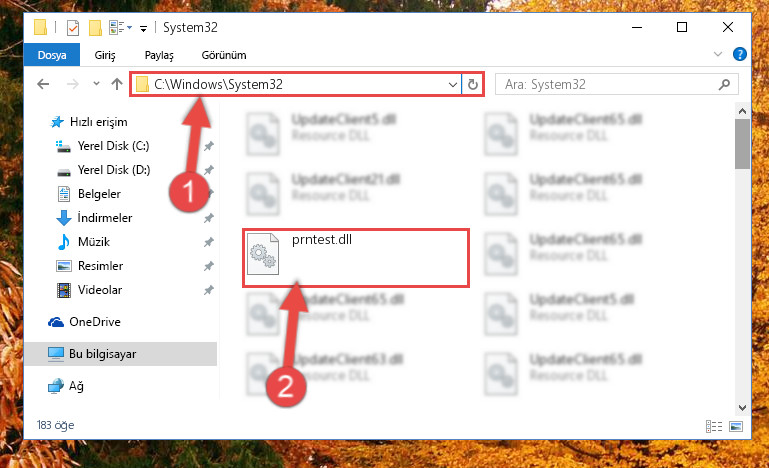
Task: Go up one folder level arrow
Action: [117, 84]
